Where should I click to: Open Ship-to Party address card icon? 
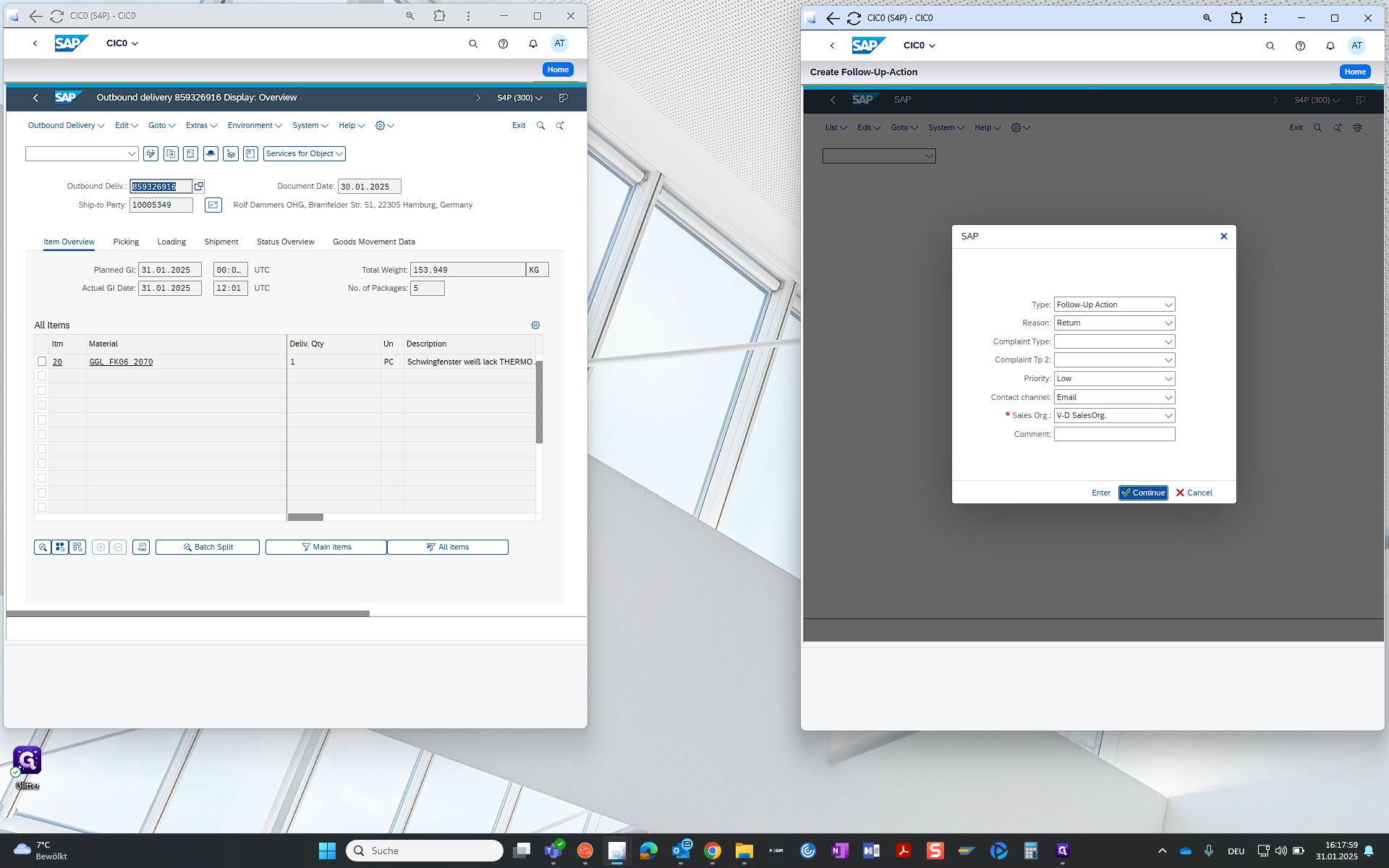213,205
